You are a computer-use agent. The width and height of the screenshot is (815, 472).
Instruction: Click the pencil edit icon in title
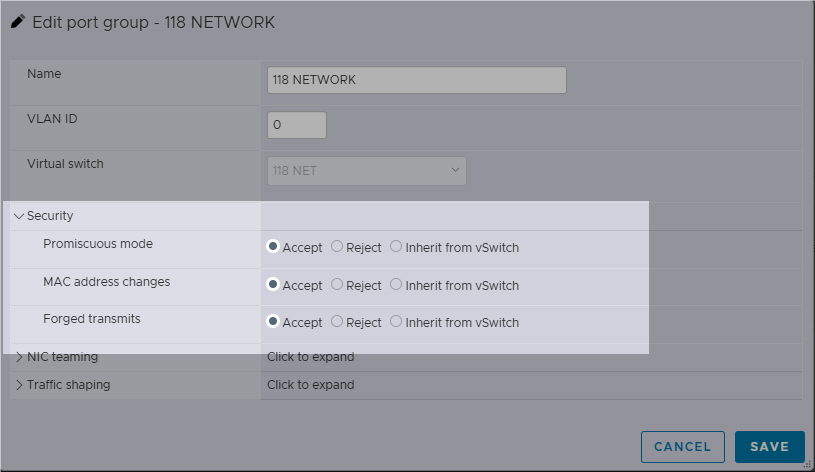(x=18, y=22)
